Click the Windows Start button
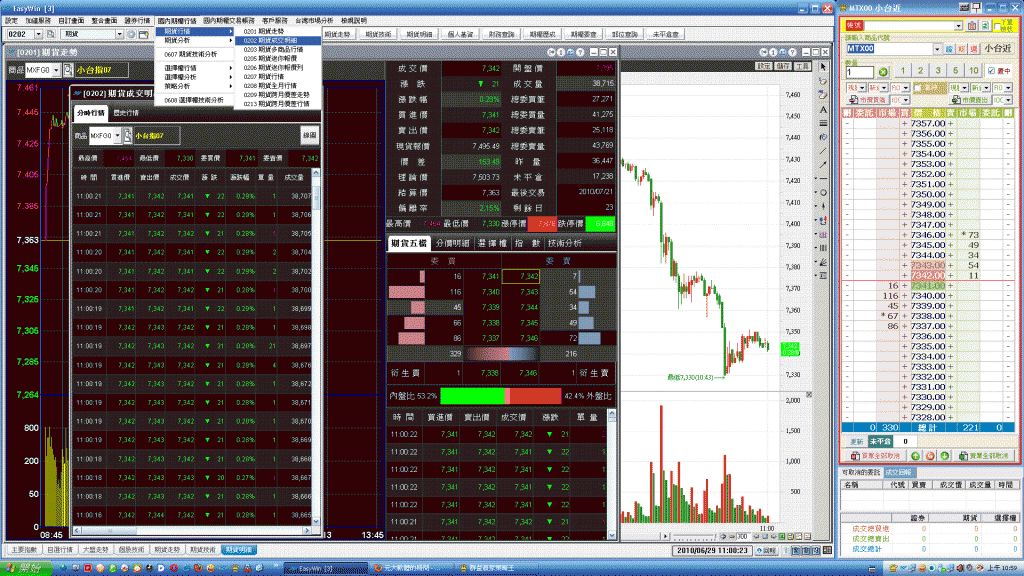Viewport: 1024px width, 576px height. pos(27,569)
